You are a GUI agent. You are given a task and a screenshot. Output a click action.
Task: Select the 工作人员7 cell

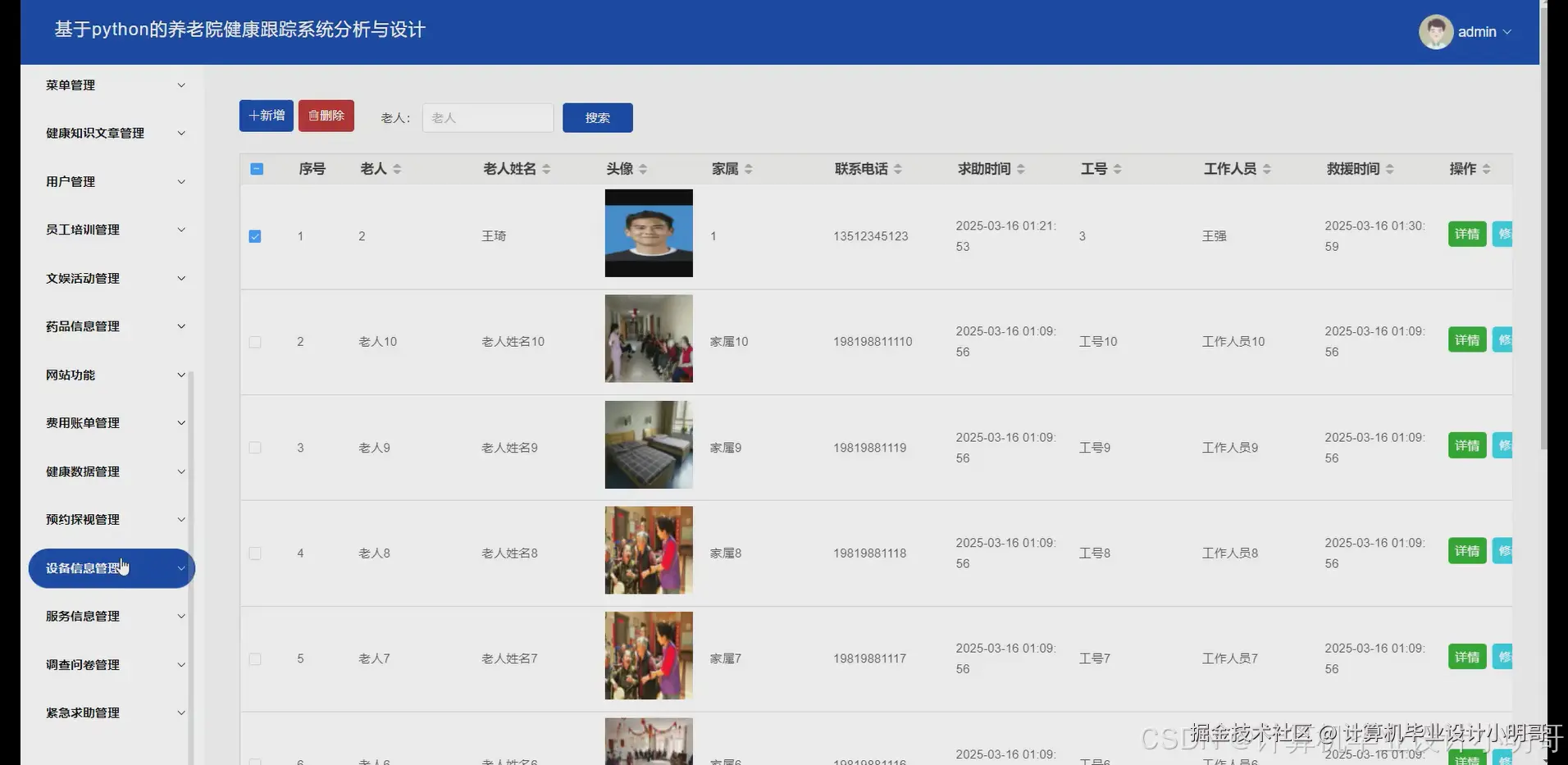tap(1230, 659)
